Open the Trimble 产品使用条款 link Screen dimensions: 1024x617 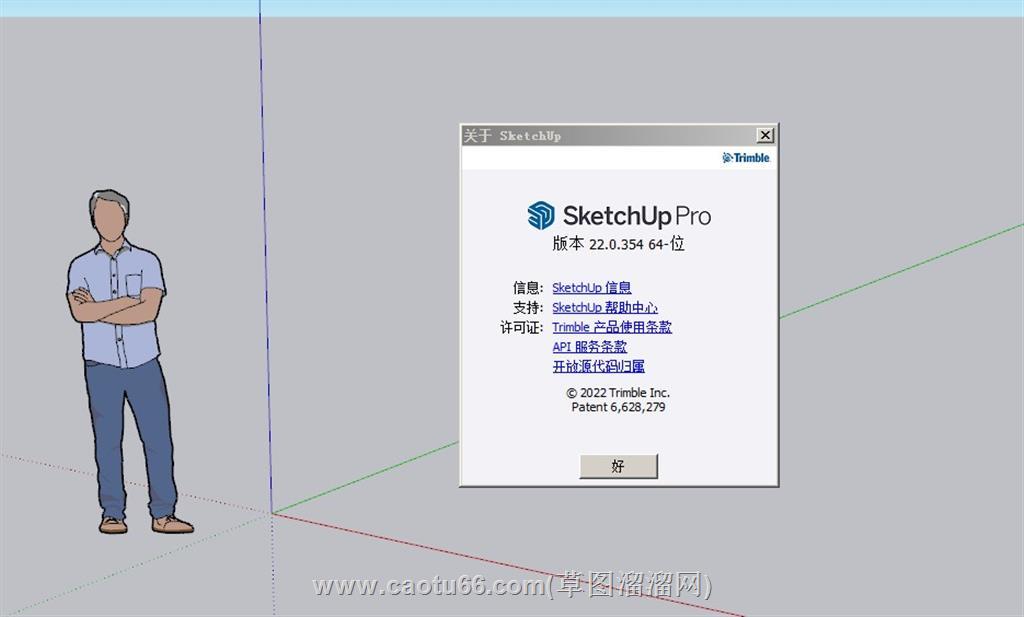(612, 327)
